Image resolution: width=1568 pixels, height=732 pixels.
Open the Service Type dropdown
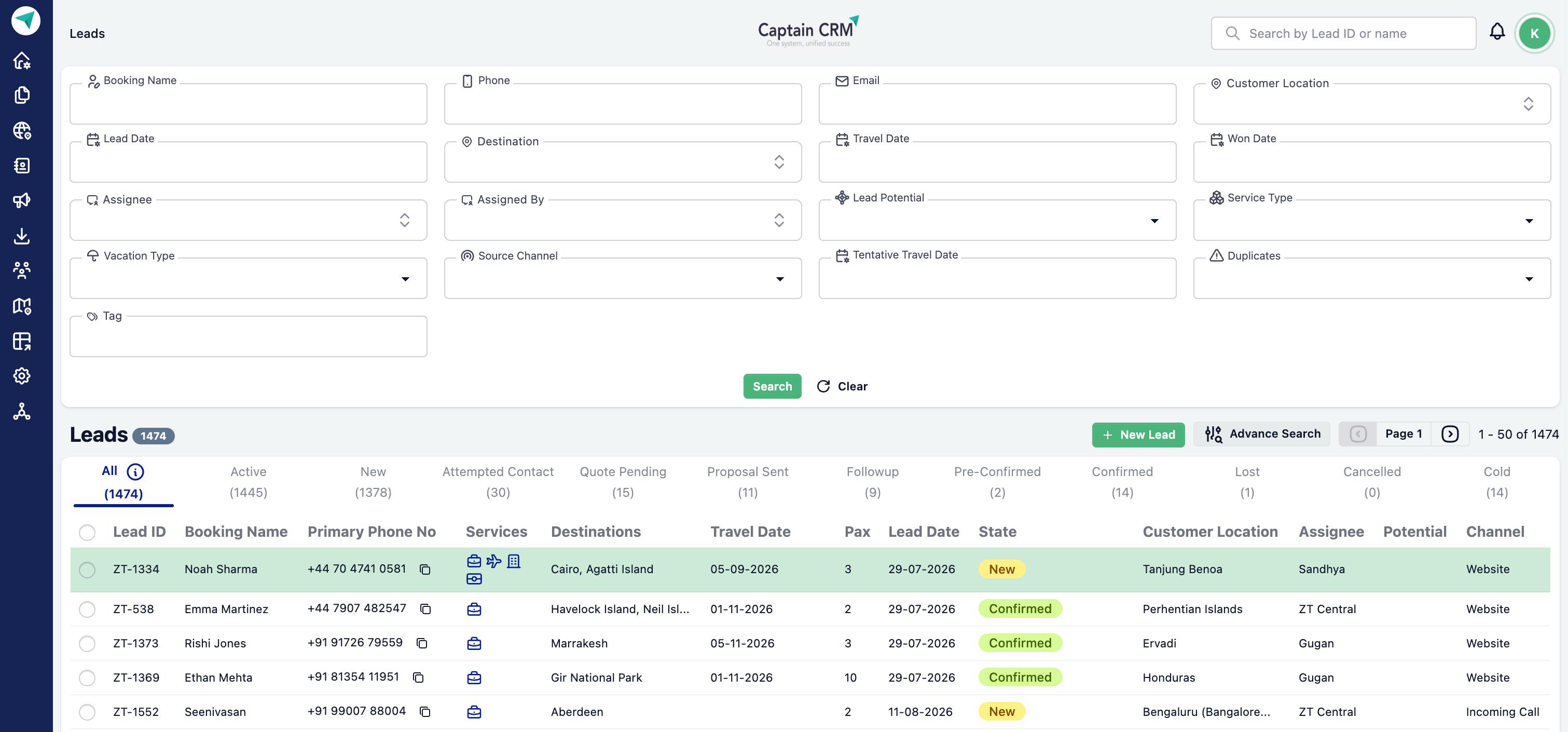(1371, 220)
